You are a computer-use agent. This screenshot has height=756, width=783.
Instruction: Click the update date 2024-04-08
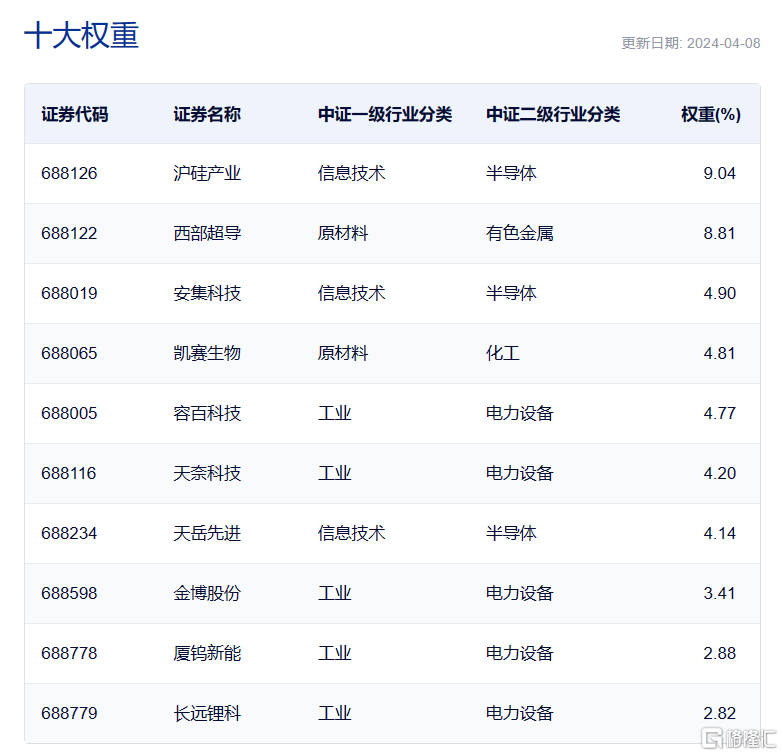pyautogui.click(x=724, y=43)
